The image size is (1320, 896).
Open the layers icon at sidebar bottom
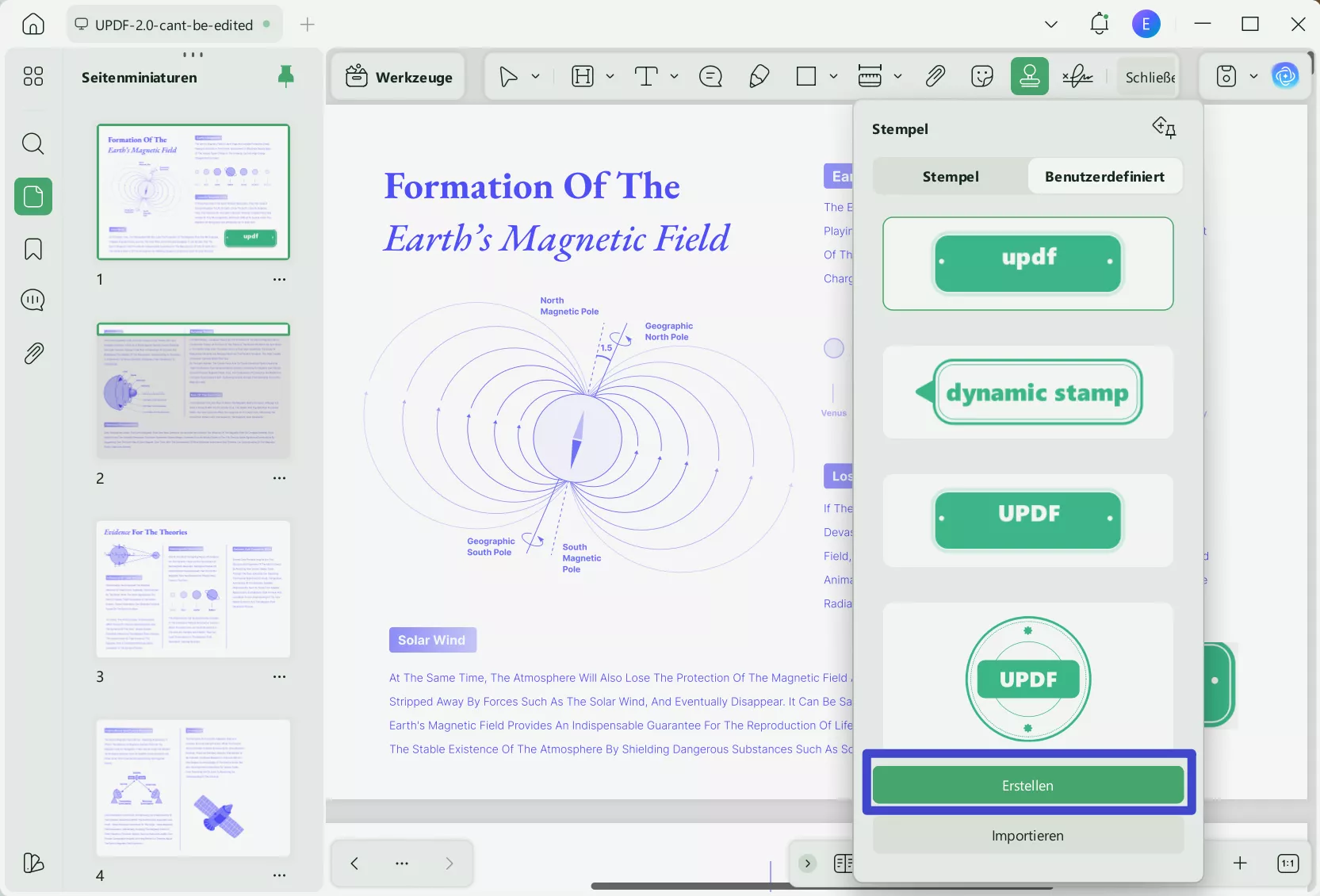[33, 863]
